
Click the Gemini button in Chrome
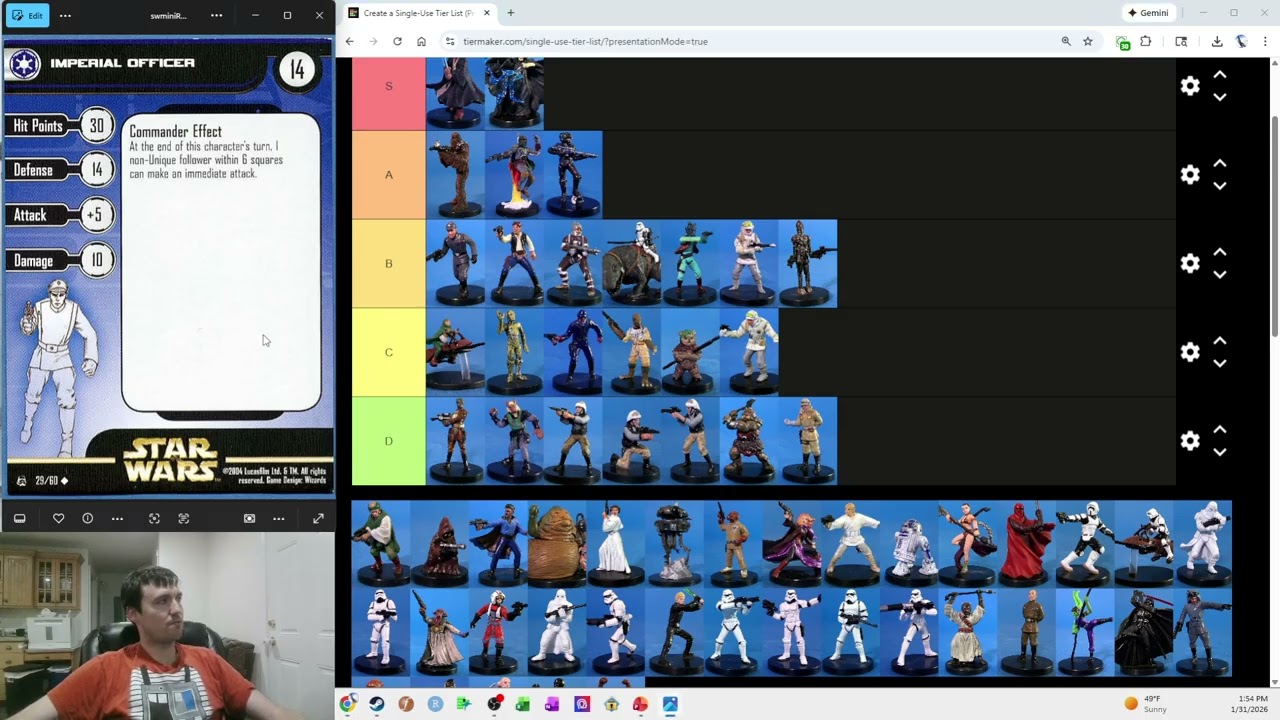(1147, 13)
